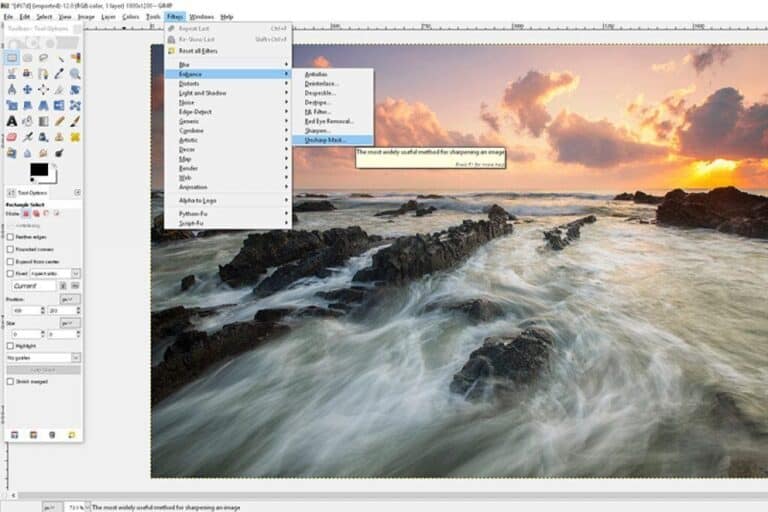Click the black foreground color swatch
Viewport: 768px width, 512px height.
[38, 170]
